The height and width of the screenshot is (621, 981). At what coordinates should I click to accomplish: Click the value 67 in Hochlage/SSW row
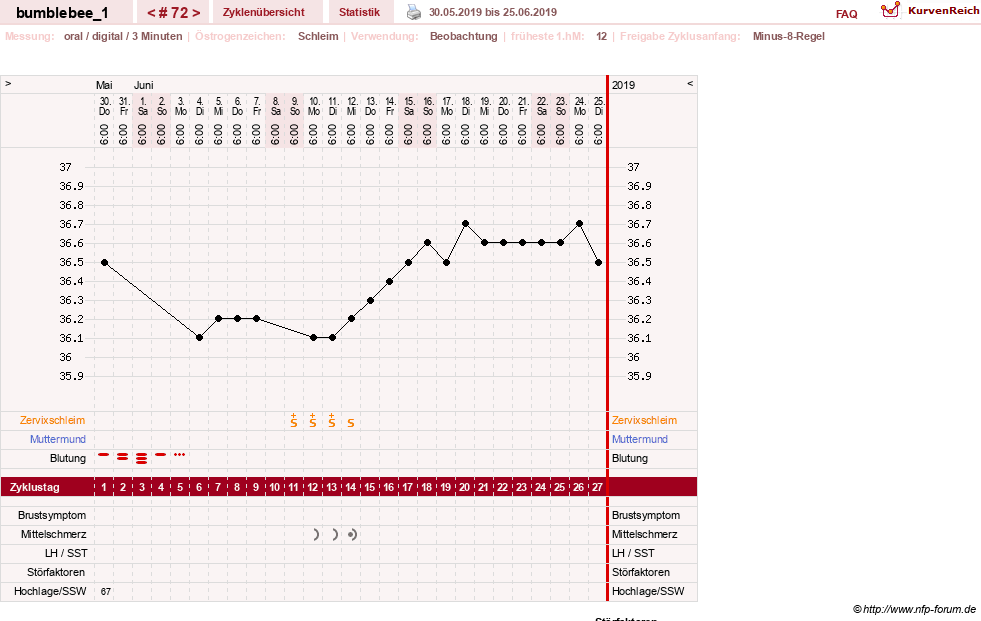[x=106, y=592]
